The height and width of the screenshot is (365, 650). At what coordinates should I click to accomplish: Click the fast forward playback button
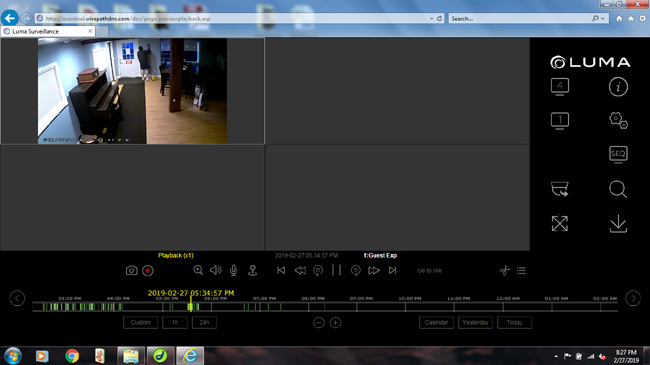[374, 270]
